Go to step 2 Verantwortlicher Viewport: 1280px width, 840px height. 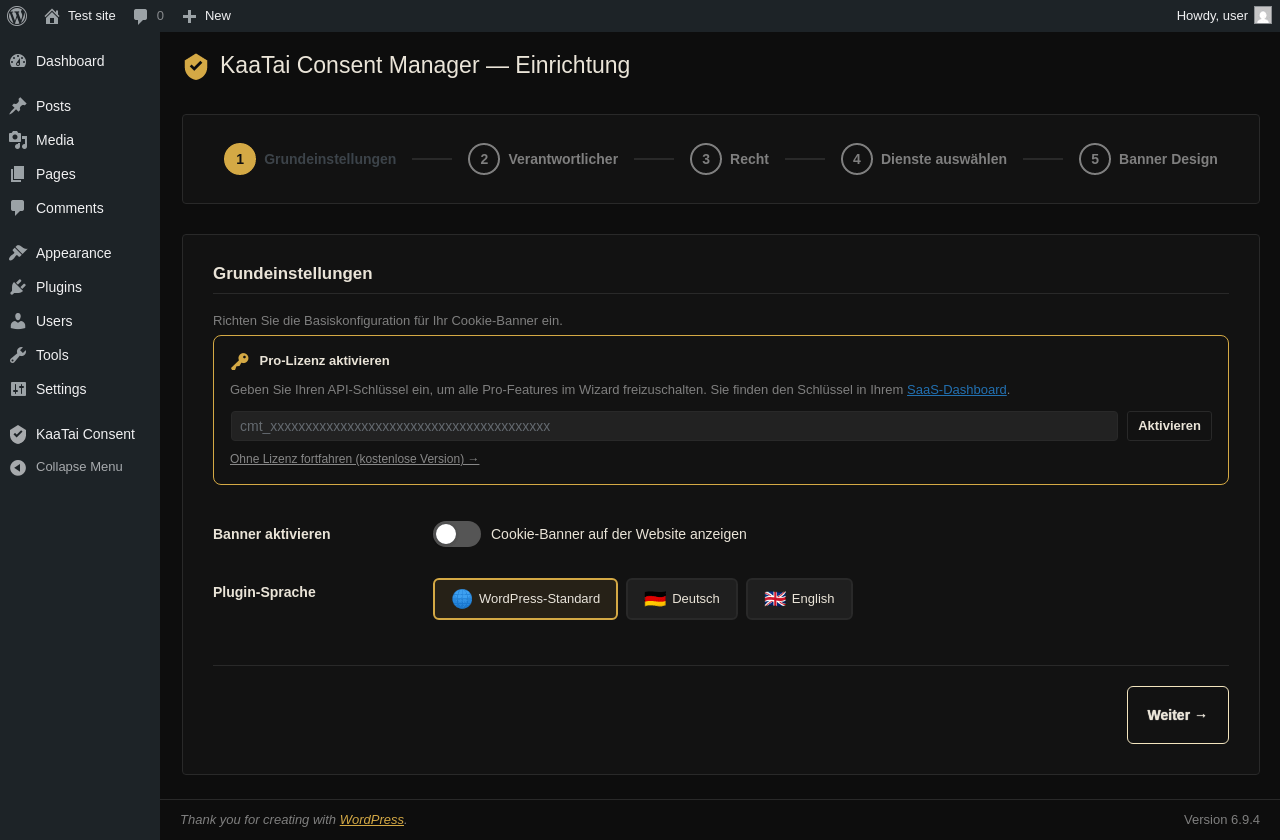(543, 159)
